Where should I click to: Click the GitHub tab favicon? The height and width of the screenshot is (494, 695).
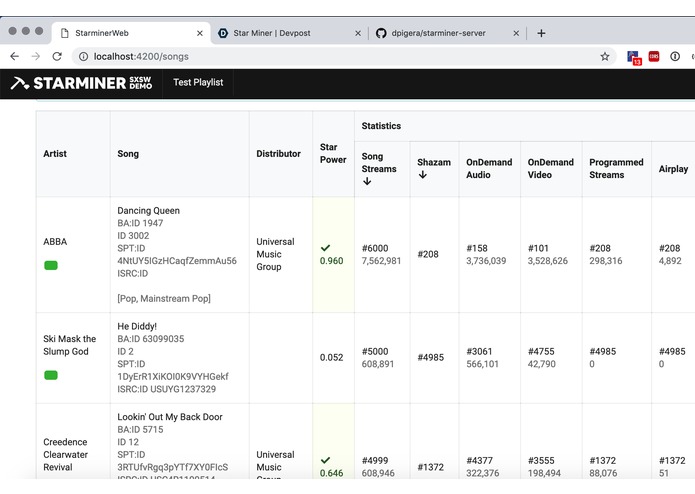[x=381, y=33]
